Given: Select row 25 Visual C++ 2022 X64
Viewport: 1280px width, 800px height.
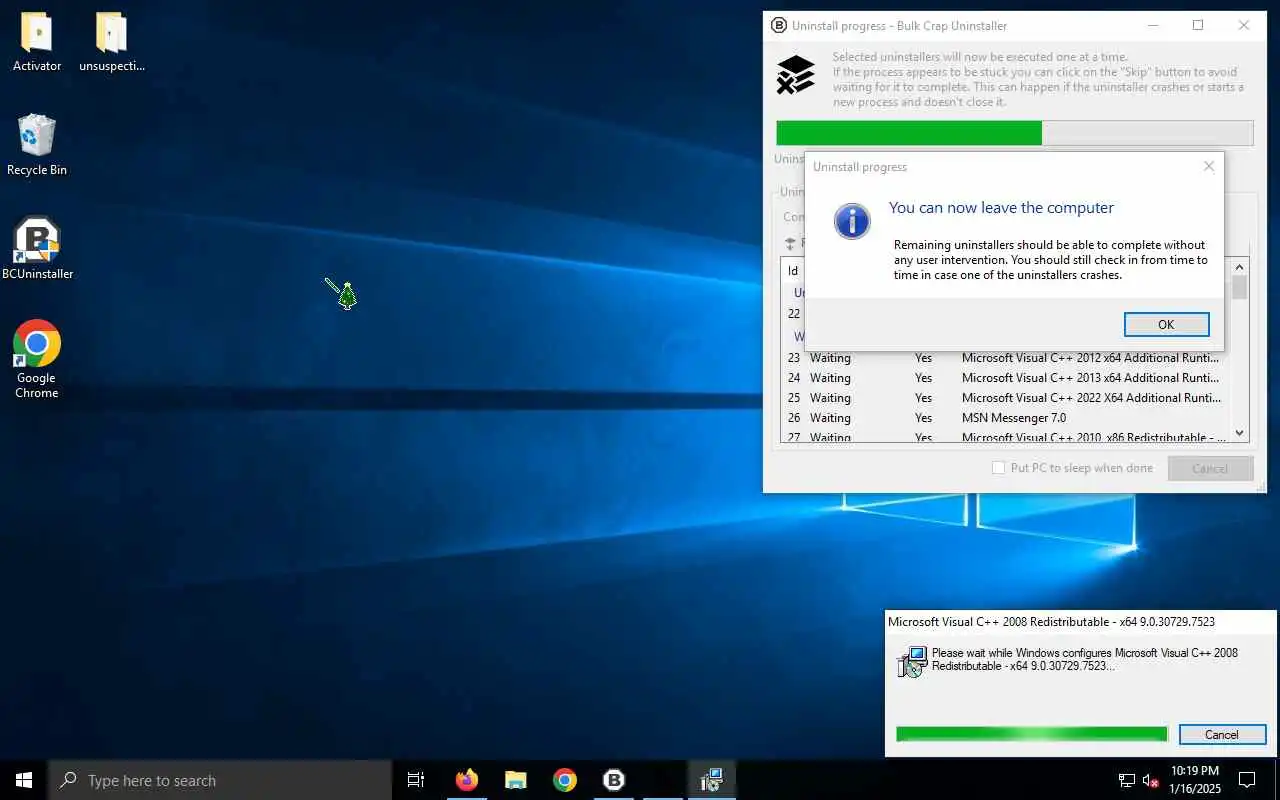Looking at the screenshot, I should coord(1005,398).
